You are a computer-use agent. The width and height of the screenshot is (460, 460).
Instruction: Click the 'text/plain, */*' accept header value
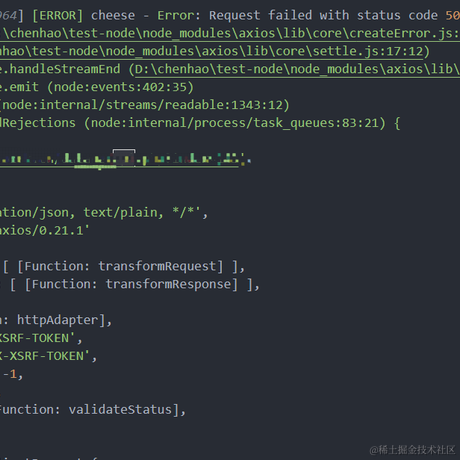pyautogui.click(x=142, y=213)
